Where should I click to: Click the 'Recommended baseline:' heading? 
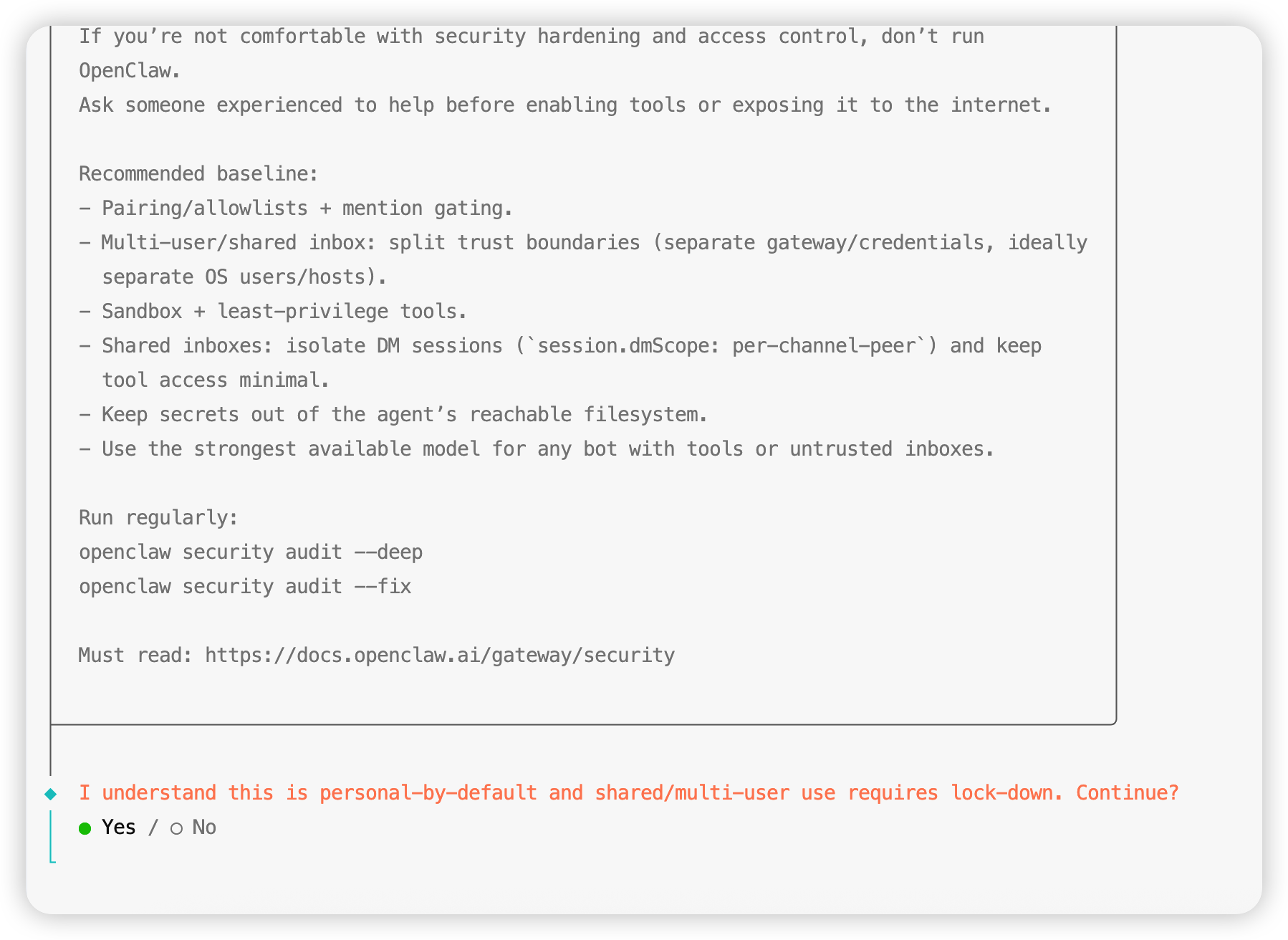198,174
